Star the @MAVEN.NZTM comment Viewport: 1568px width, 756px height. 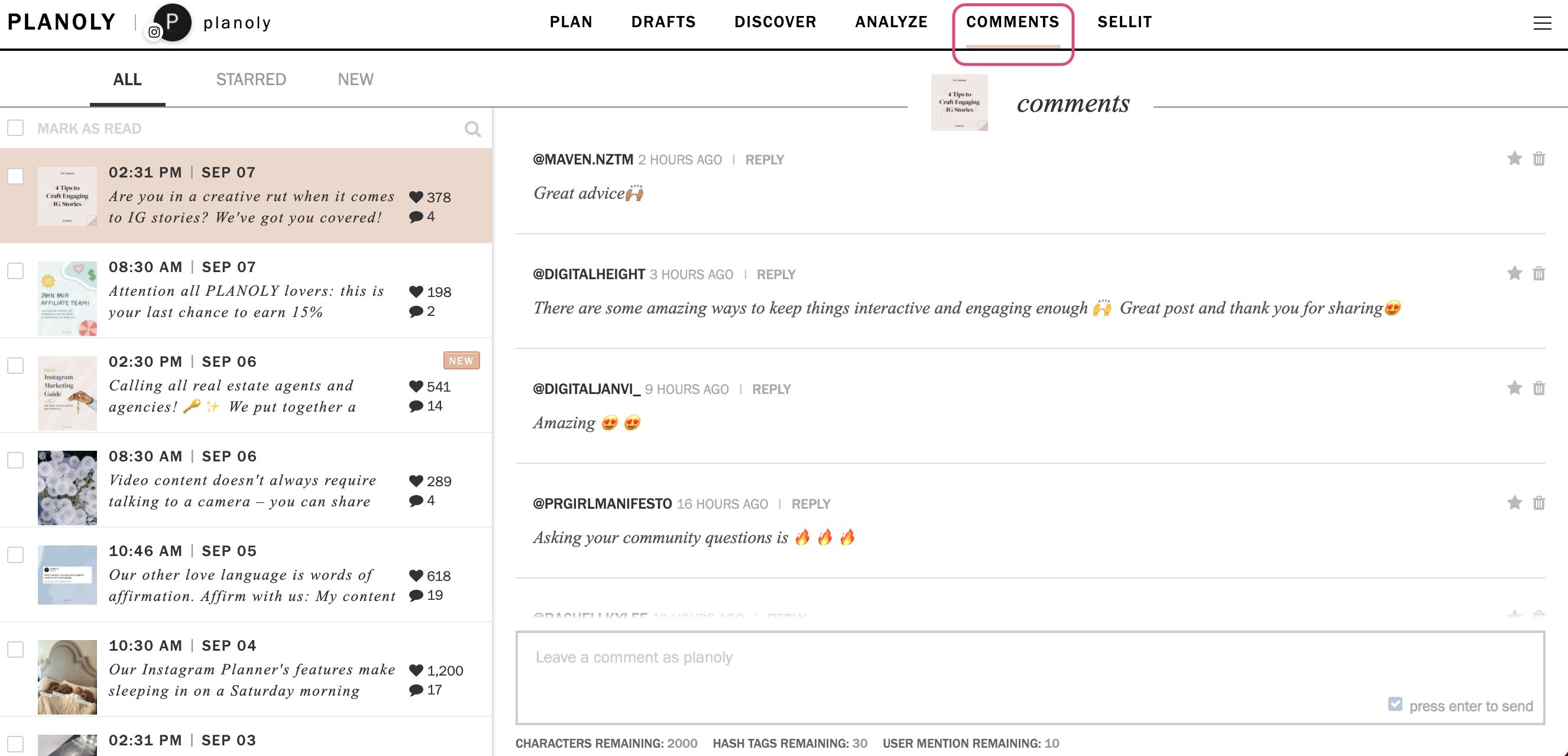[x=1514, y=159]
